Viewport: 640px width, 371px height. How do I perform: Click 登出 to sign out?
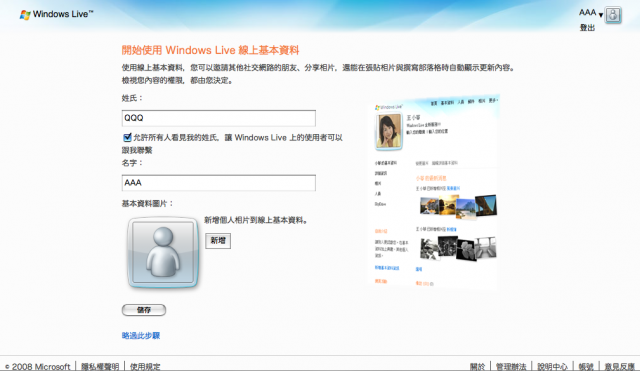(587, 28)
